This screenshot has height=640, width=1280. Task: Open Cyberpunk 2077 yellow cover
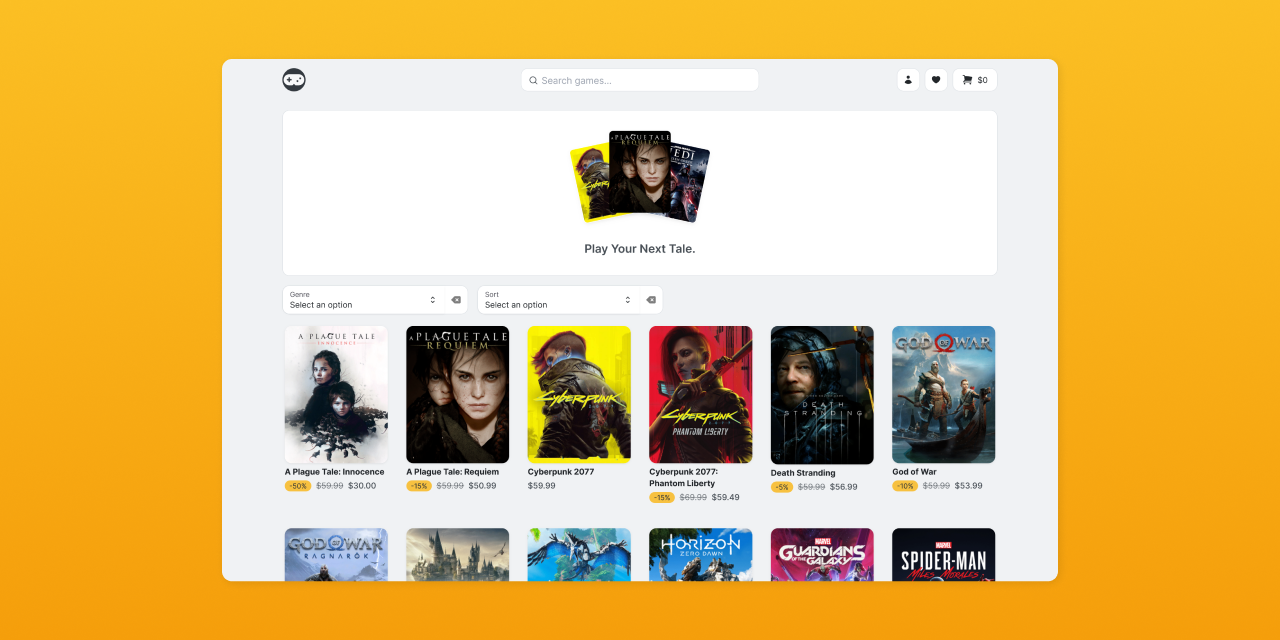pos(579,394)
